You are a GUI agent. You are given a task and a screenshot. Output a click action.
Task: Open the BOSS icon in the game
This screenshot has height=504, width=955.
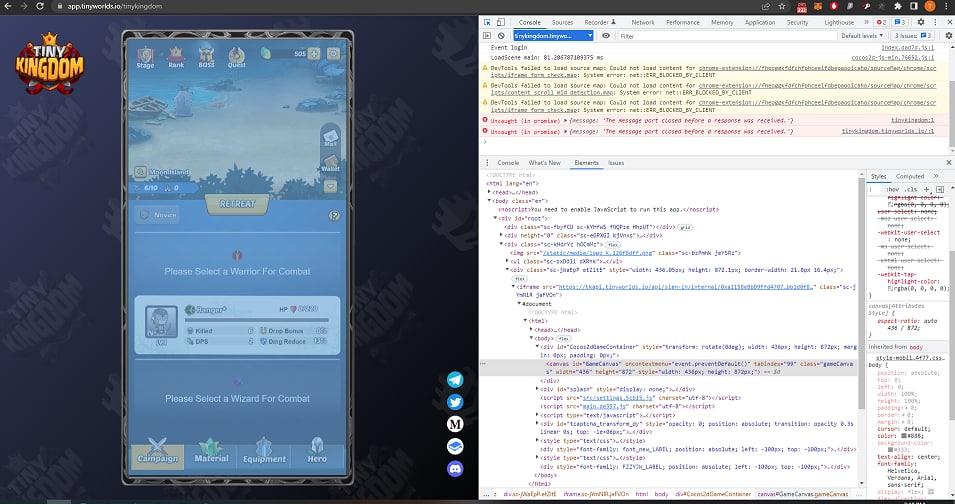(x=206, y=57)
